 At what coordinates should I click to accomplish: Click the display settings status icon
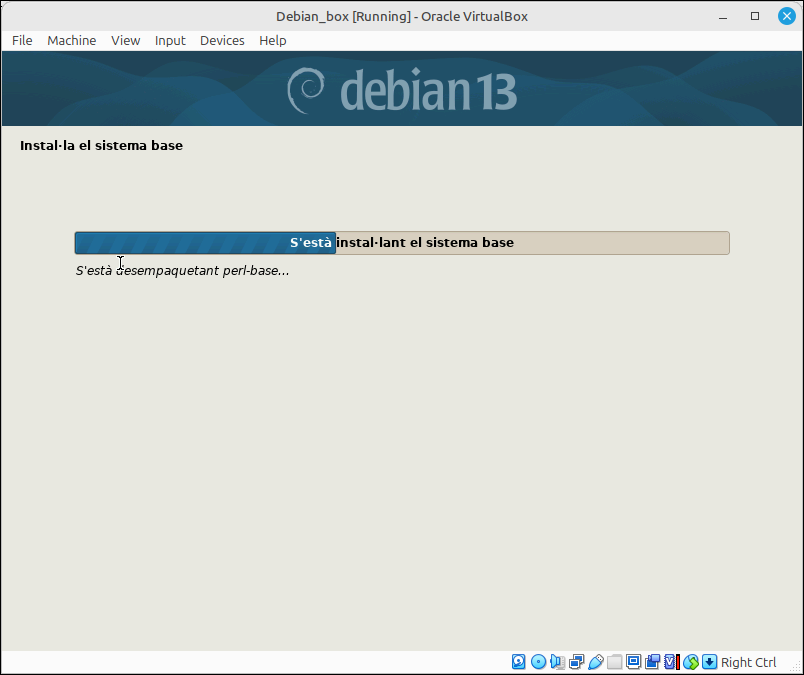click(634, 662)
